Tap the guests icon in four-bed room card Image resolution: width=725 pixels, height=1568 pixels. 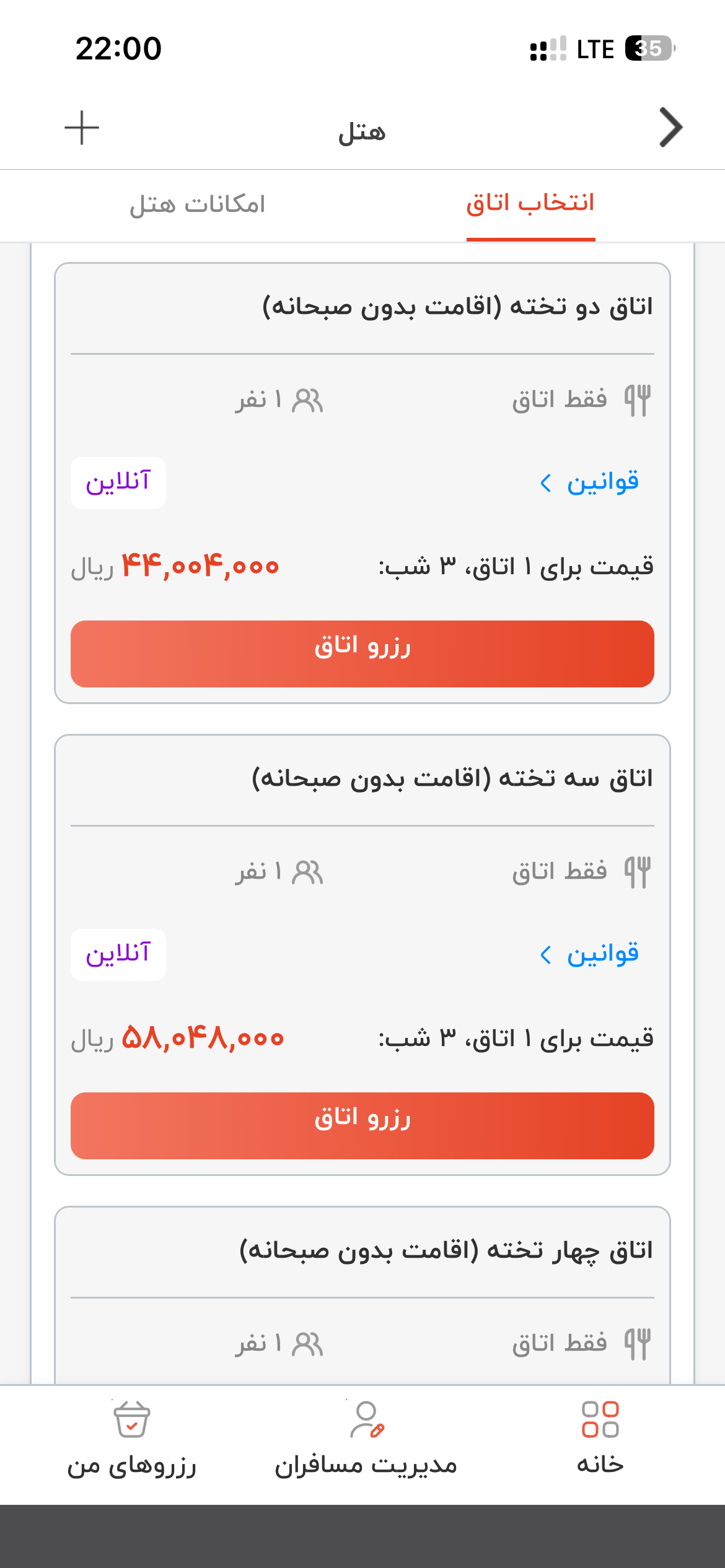(x=307, y=1344)
